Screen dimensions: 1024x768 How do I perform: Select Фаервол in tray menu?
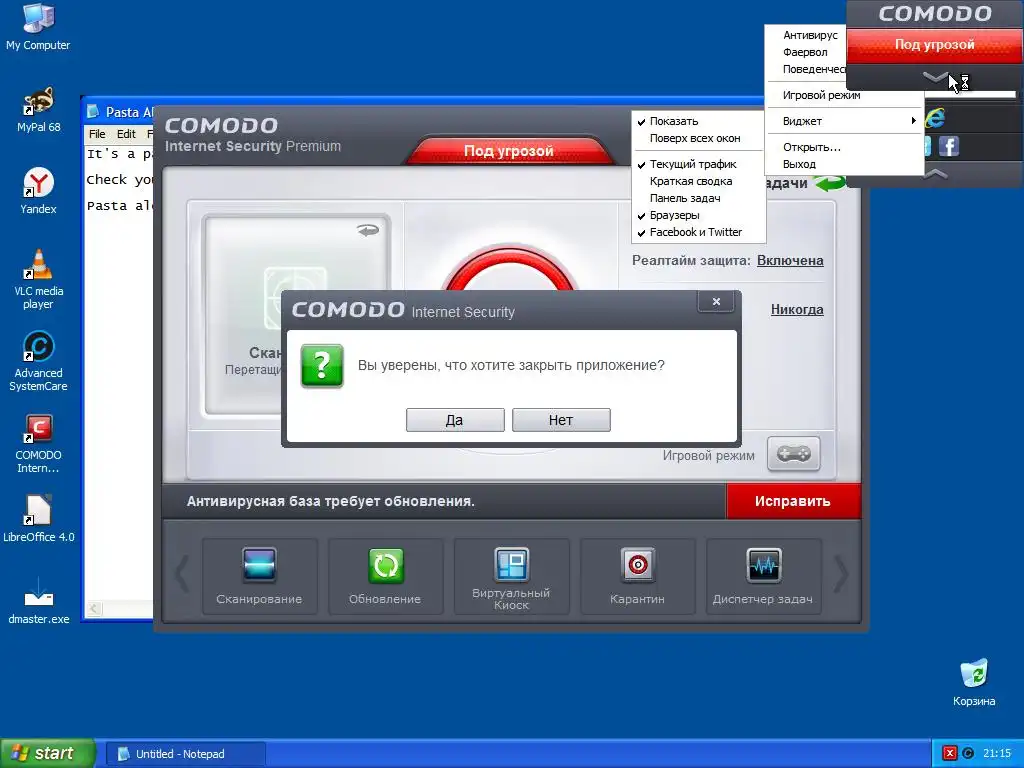tap(805, 52)
